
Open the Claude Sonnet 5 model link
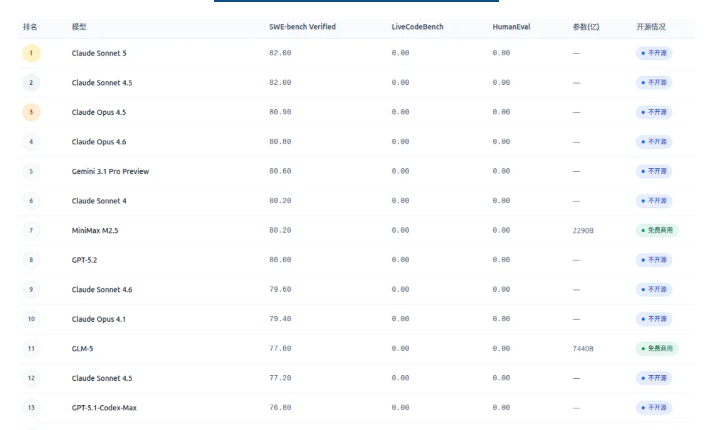pyautogui.click(x=99, y=53)
